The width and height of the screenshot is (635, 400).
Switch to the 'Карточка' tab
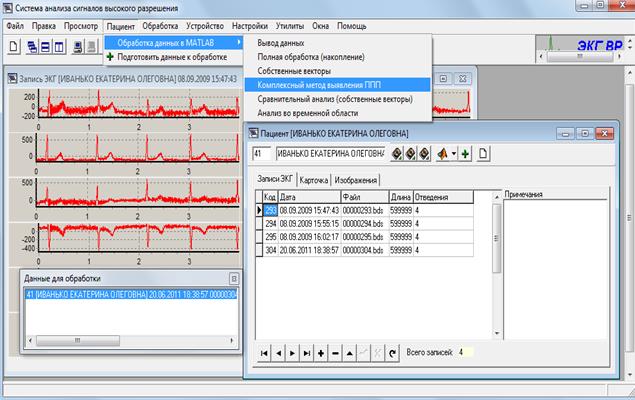[x=321, y=180]
